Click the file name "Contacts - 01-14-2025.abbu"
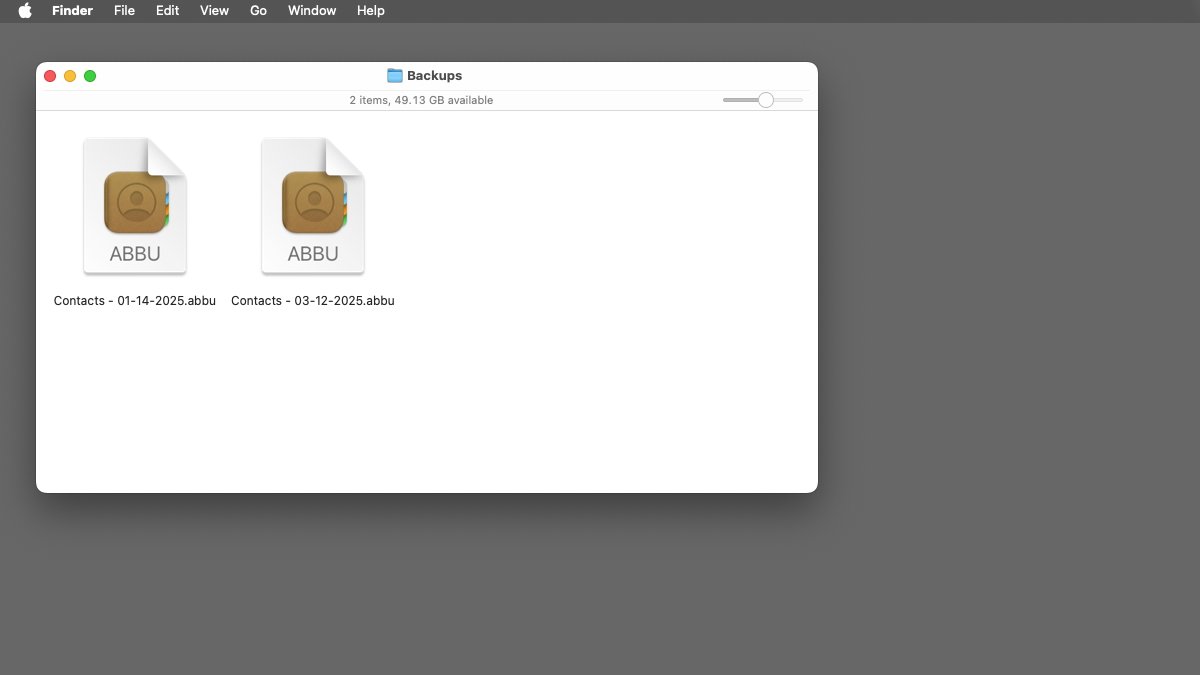Image resolution: width=1200 pixels, height=675 pixels. point(135,301)
